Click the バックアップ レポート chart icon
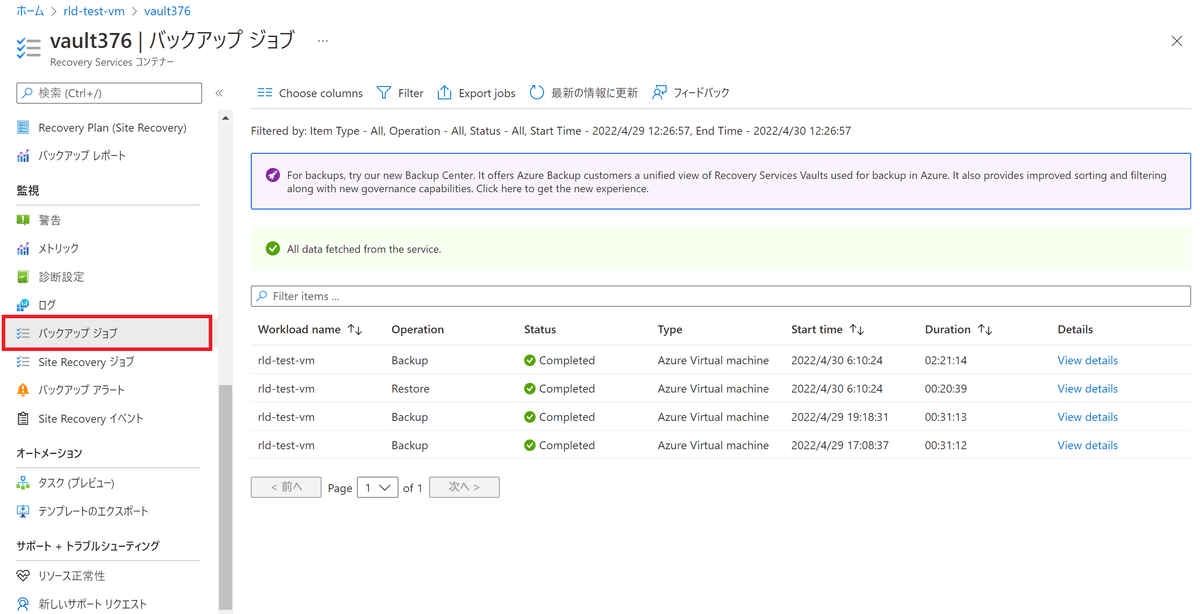Image resolution: width=1200 pixels, height=614 pixels. 23,156
